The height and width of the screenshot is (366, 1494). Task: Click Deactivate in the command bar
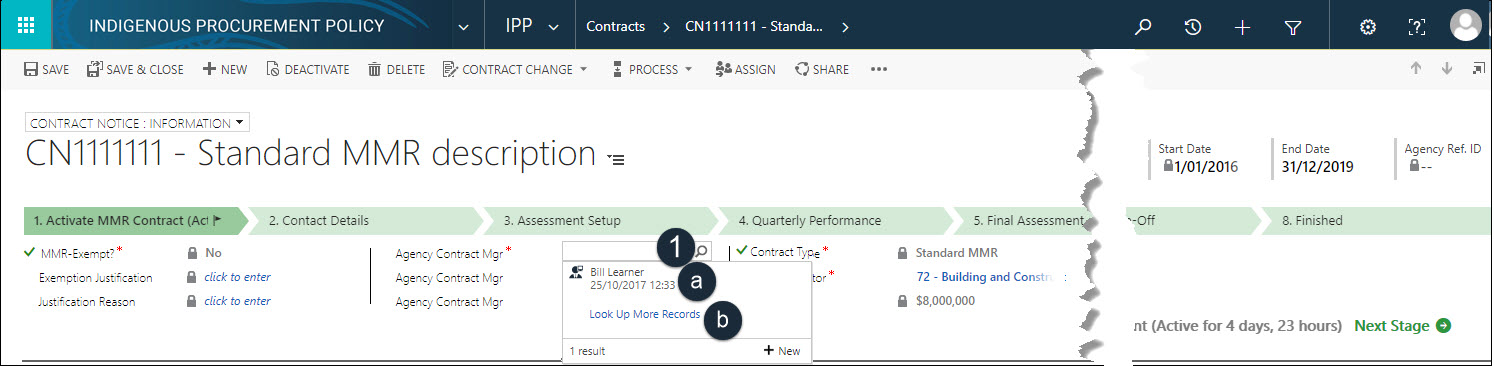[307, 70]
